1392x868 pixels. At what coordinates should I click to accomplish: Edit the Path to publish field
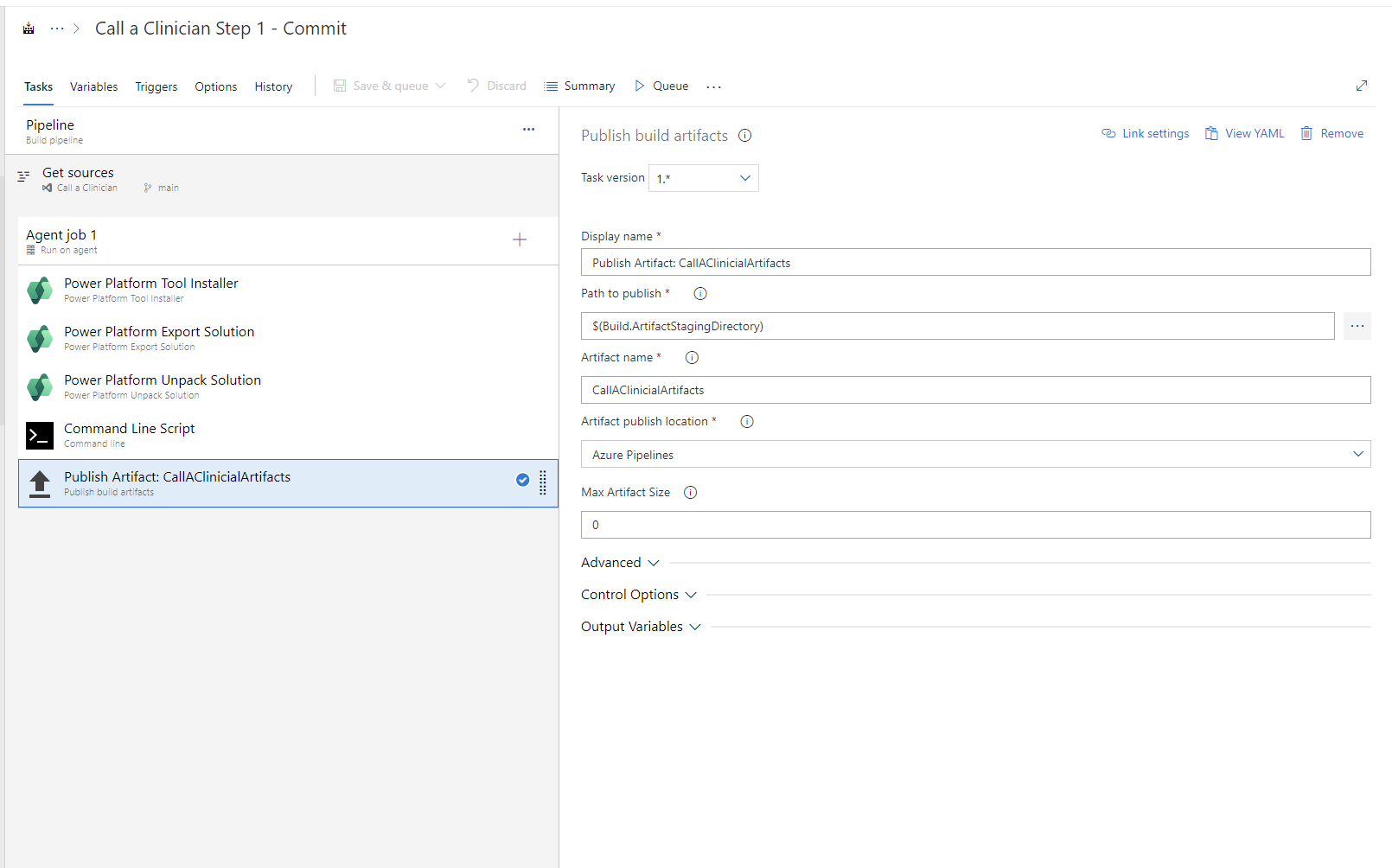(x=958, y=326)
